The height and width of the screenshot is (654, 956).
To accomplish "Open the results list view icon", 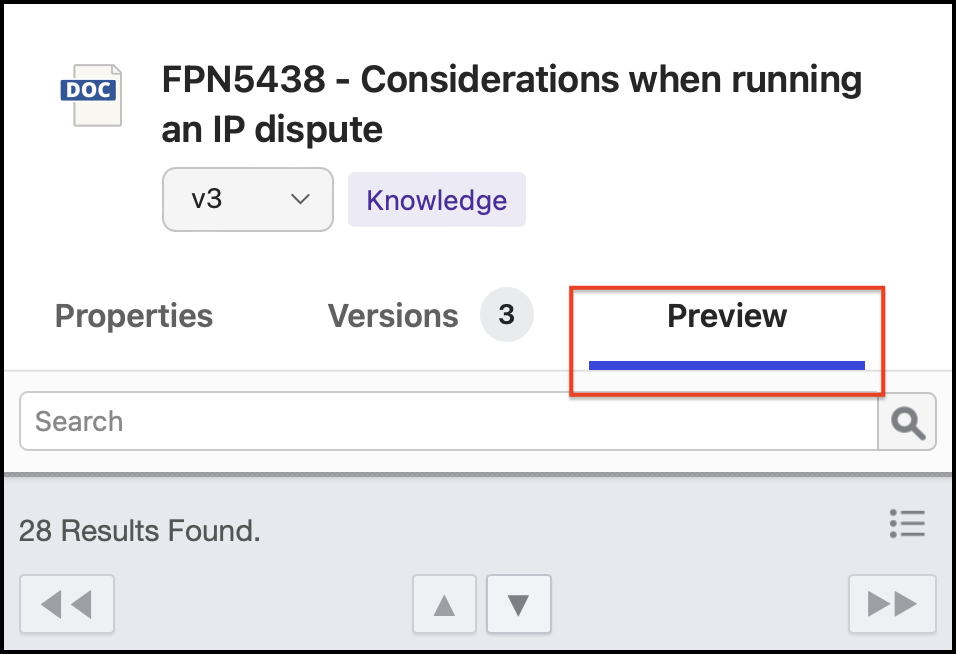I will pos(907,523).
